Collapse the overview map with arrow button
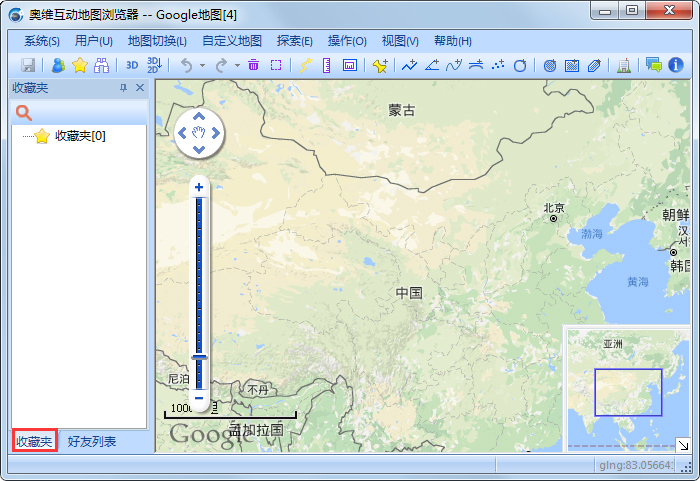 [683, 445]
